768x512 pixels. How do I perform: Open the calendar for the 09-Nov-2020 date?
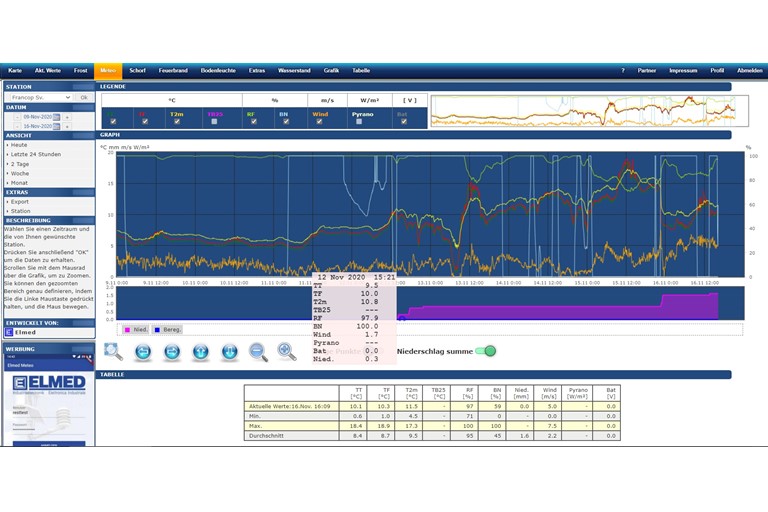pos(57,117)
